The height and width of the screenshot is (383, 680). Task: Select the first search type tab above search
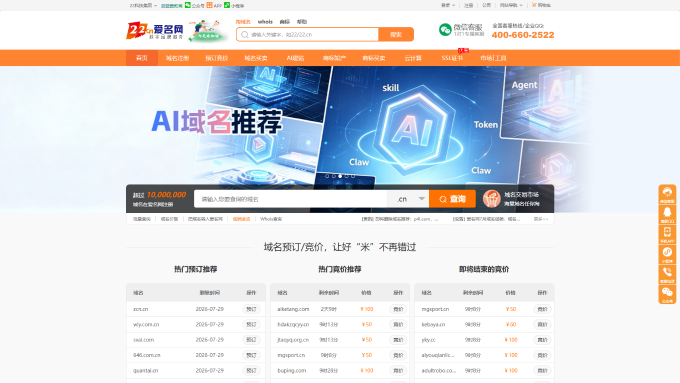pyautogui.click(x=243, y=22)
